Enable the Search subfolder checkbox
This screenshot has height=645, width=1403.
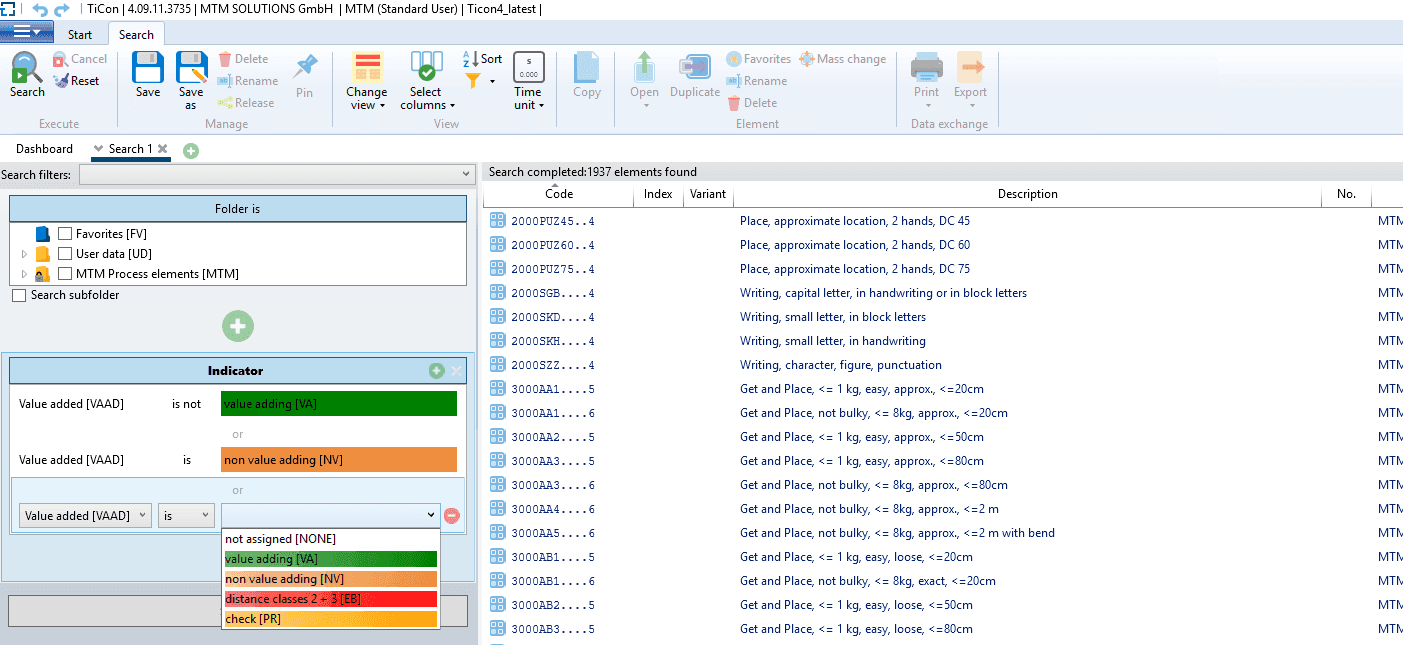[19, 296]
